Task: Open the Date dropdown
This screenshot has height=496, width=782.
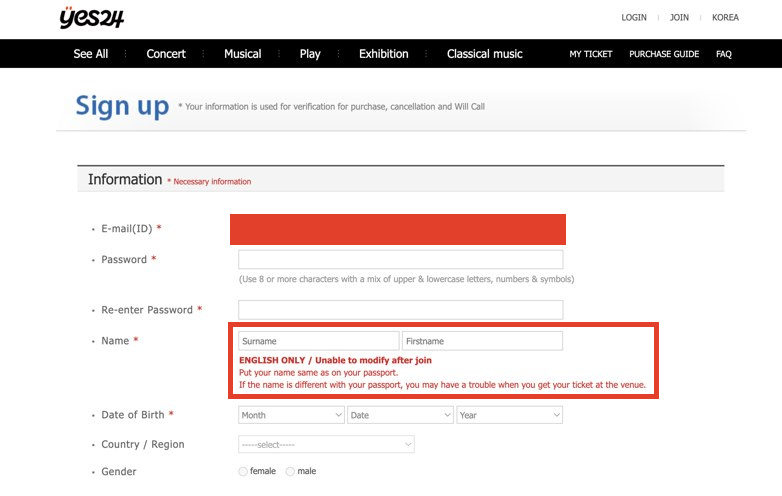Action: [400, 415]
